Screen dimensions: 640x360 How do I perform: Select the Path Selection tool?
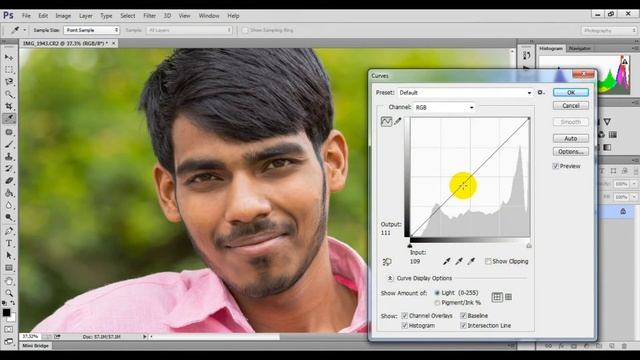[9, 256]
